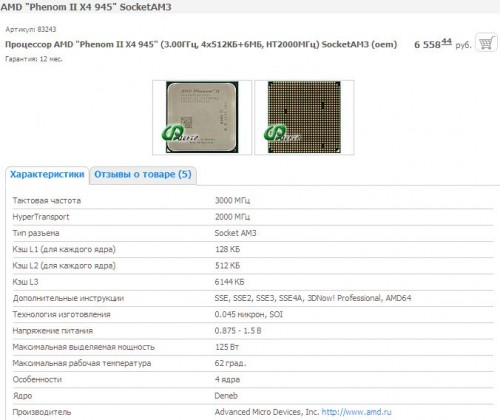Select the 62 град. value

coord(230,363)
